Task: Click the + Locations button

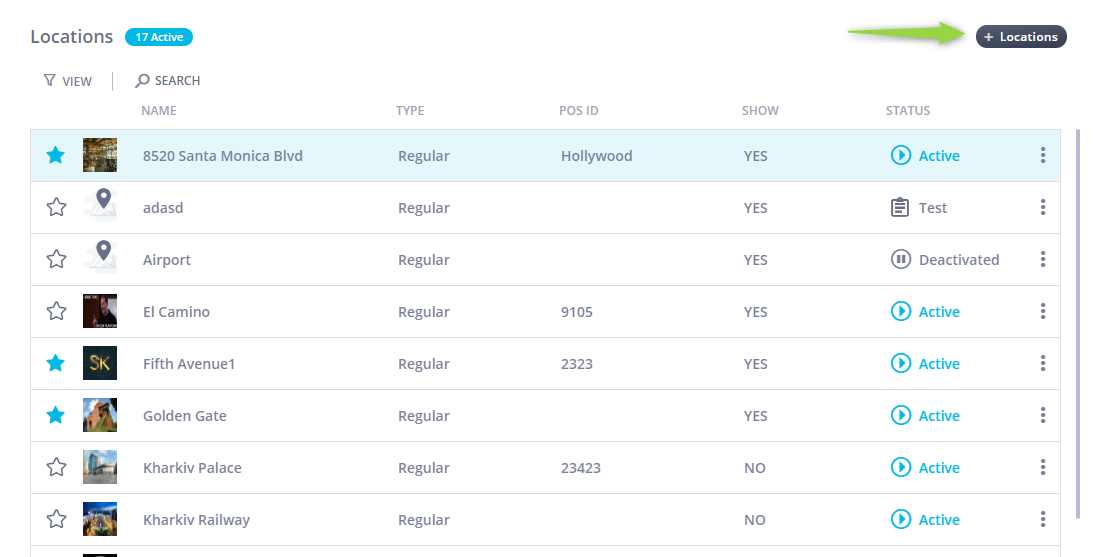Action: click(1021, 37)
